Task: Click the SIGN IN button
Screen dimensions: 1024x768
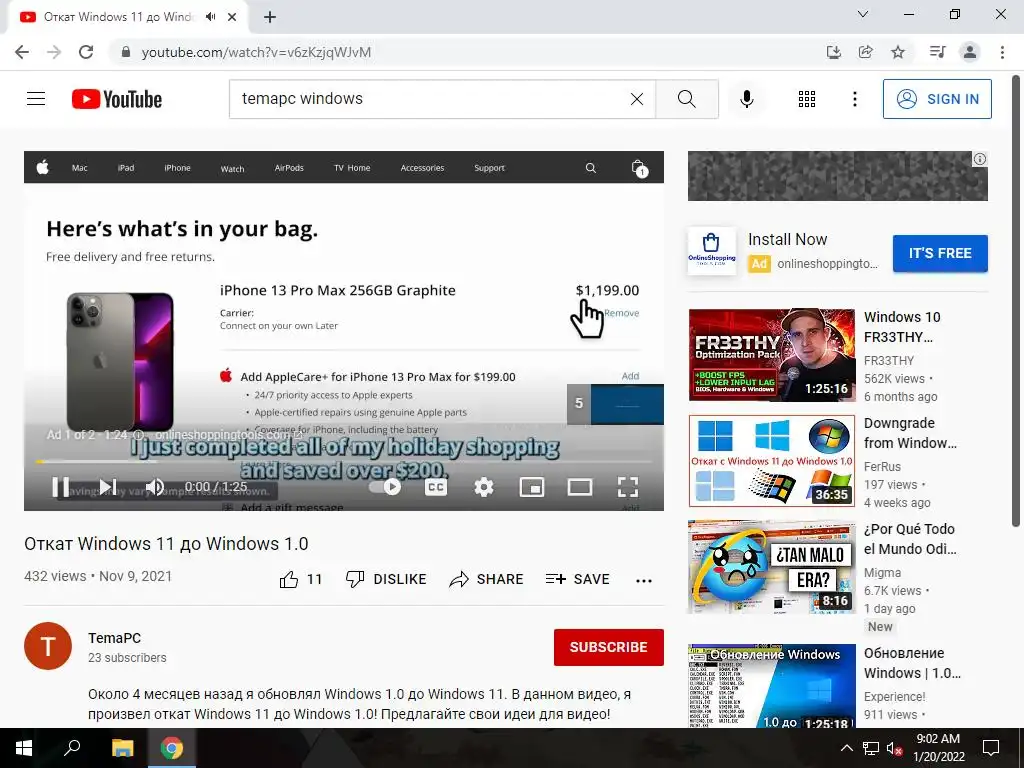Action: 937,99
